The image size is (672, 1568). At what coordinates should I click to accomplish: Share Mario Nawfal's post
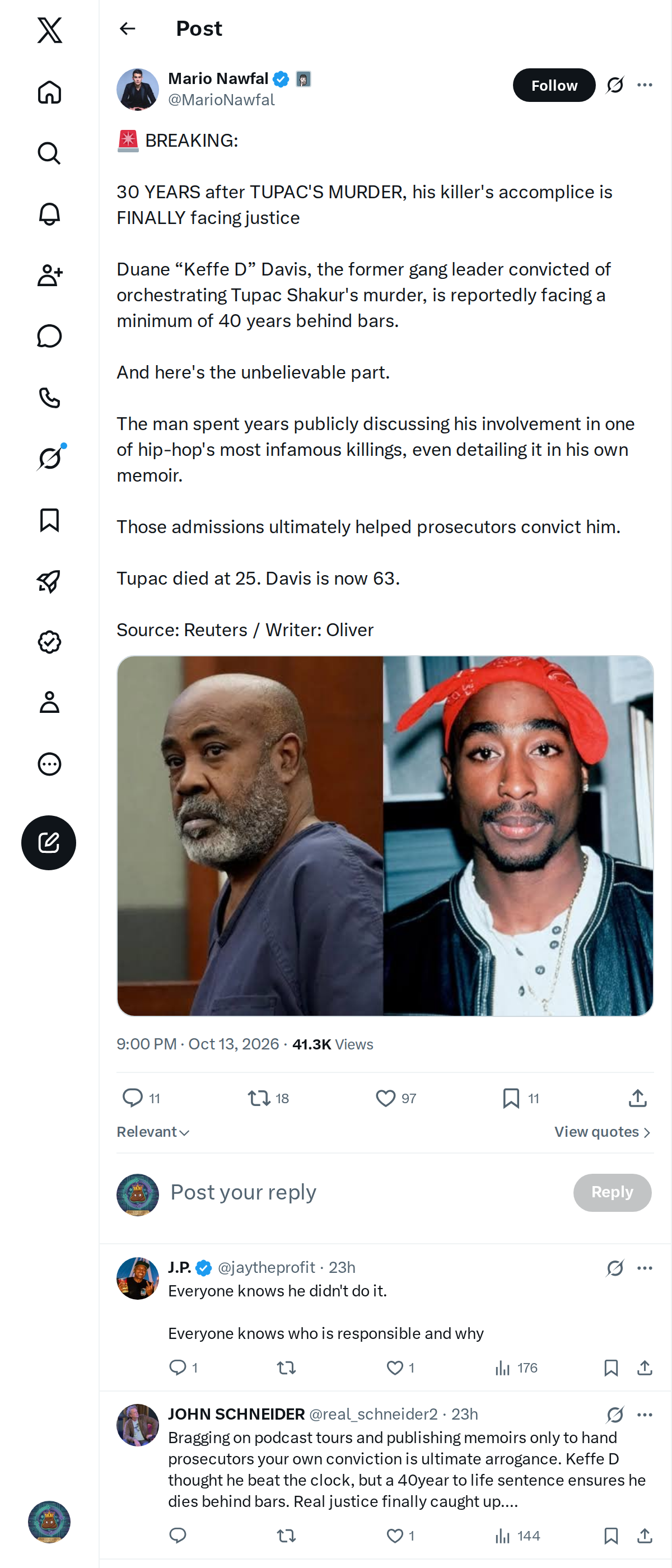pyautogui.click(x=637, y=1098)
